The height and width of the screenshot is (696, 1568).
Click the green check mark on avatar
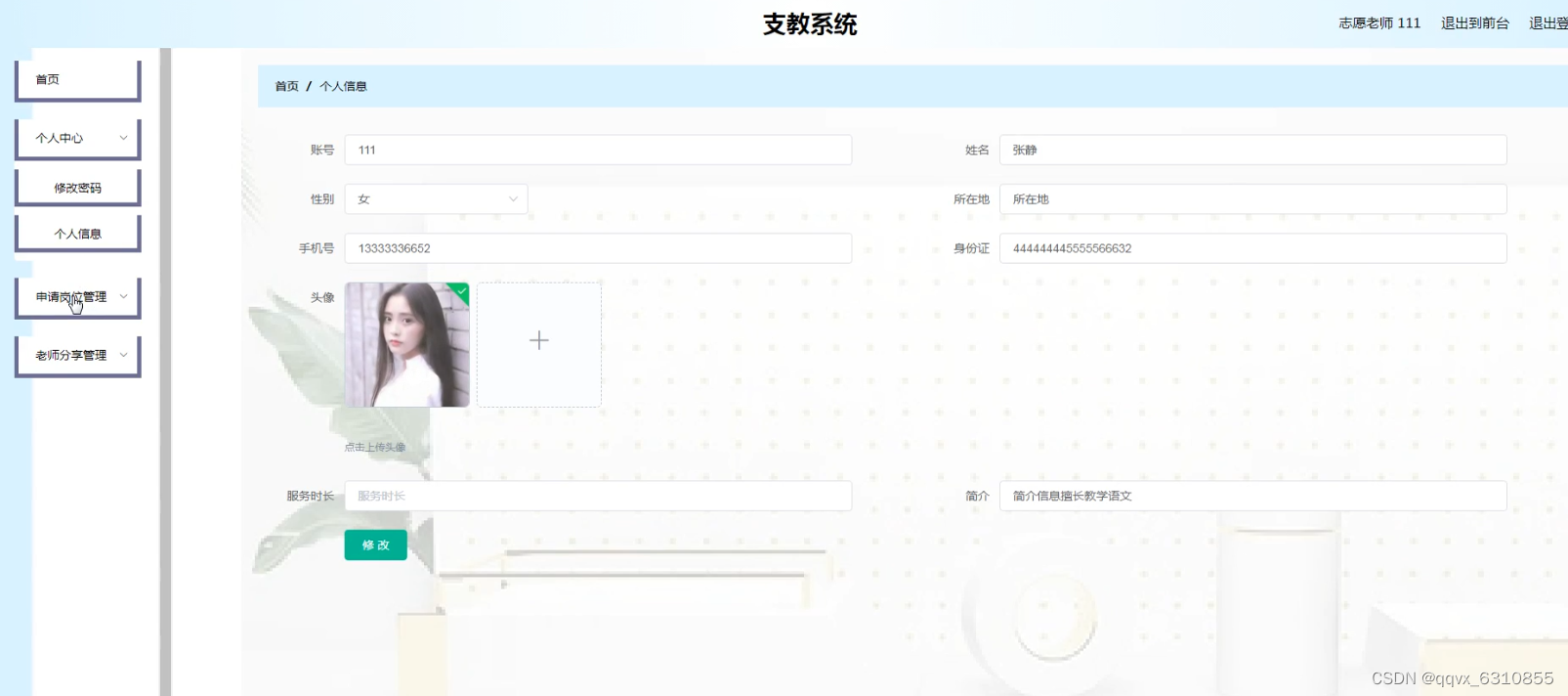pos(461,290)
